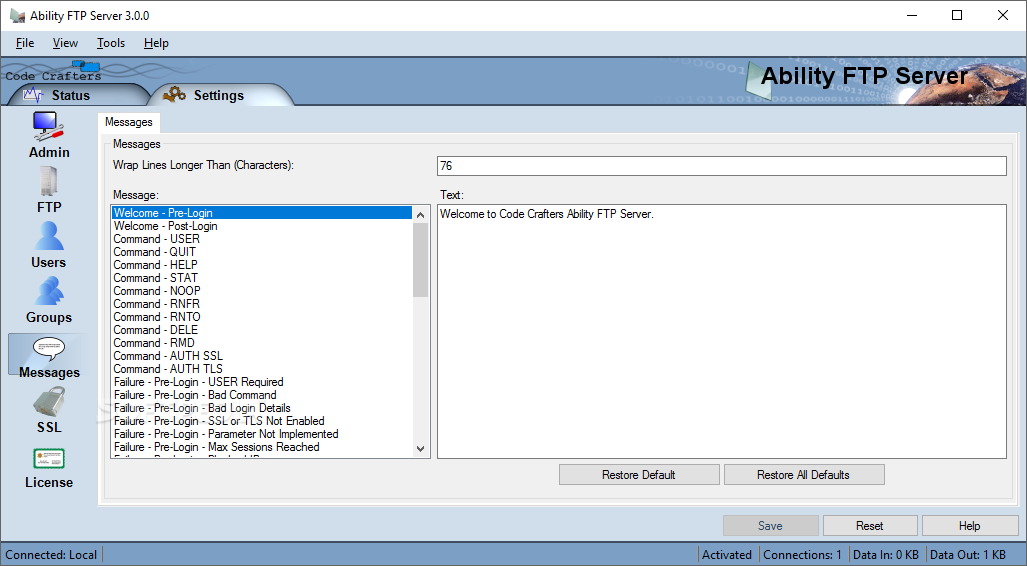Viewport: 1027px width, 566px height.
Task: Select 'Failure - Pre-Login - USER Required' row
Action: click(262, 382)
